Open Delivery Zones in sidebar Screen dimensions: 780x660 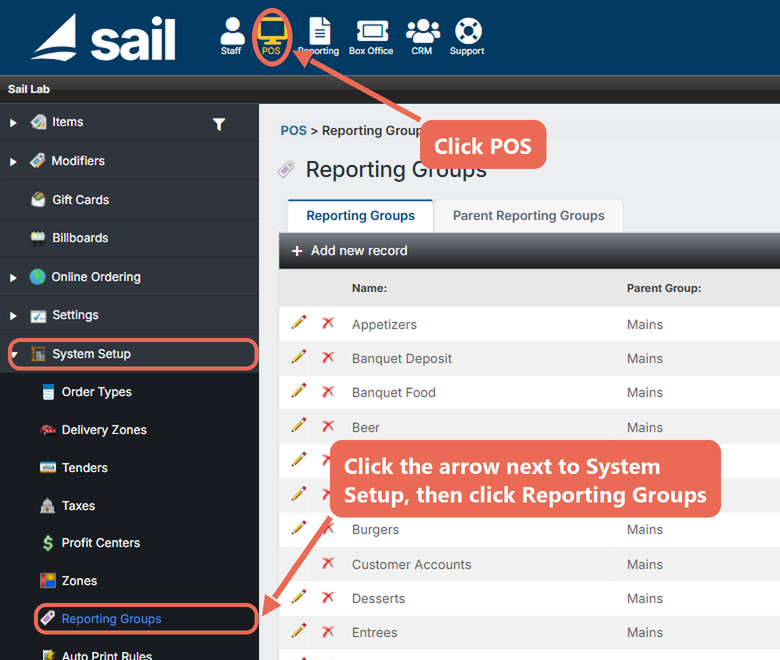click(104, 430)
